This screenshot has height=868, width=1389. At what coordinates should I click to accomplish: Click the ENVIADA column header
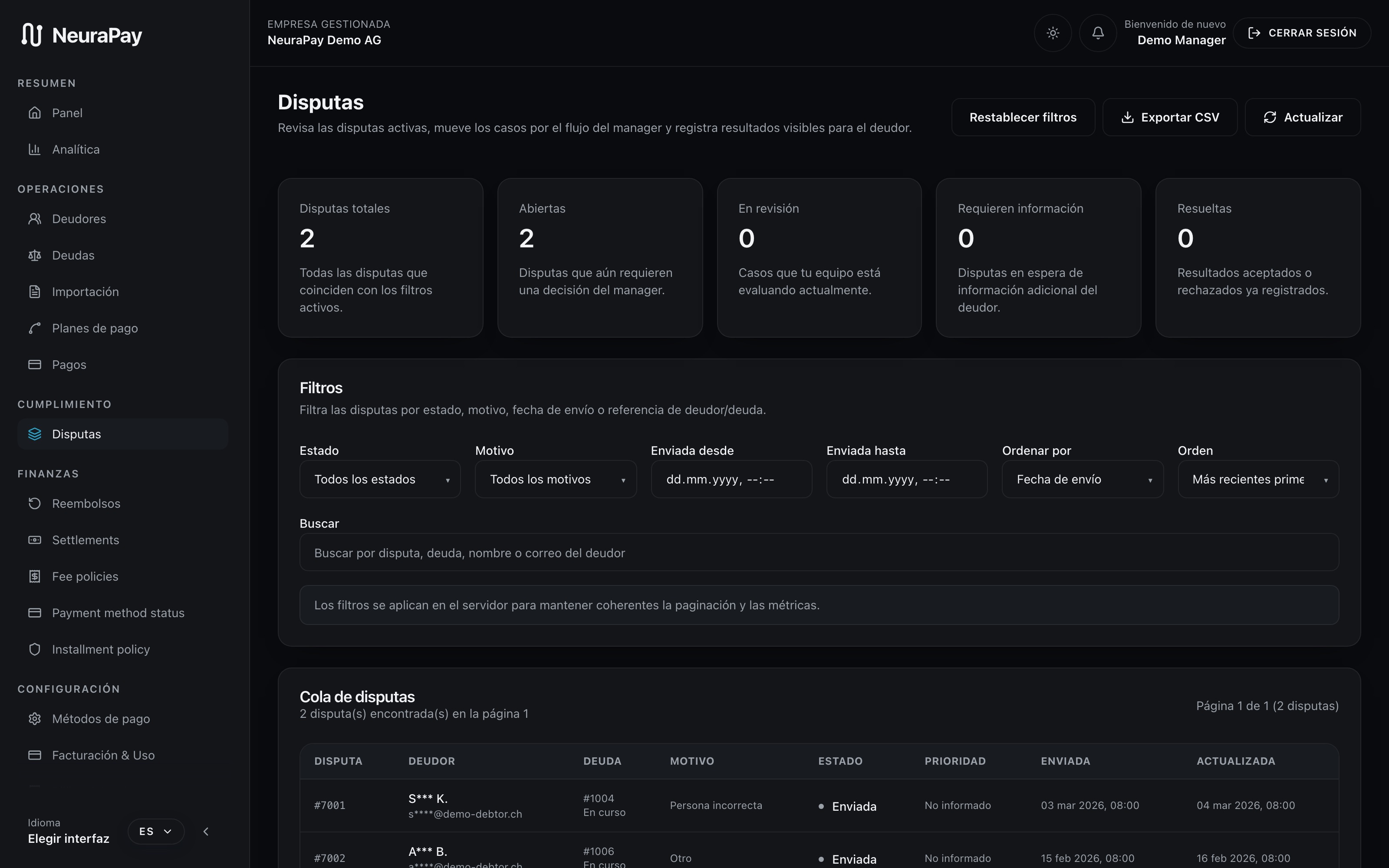tap(1065, 761)
